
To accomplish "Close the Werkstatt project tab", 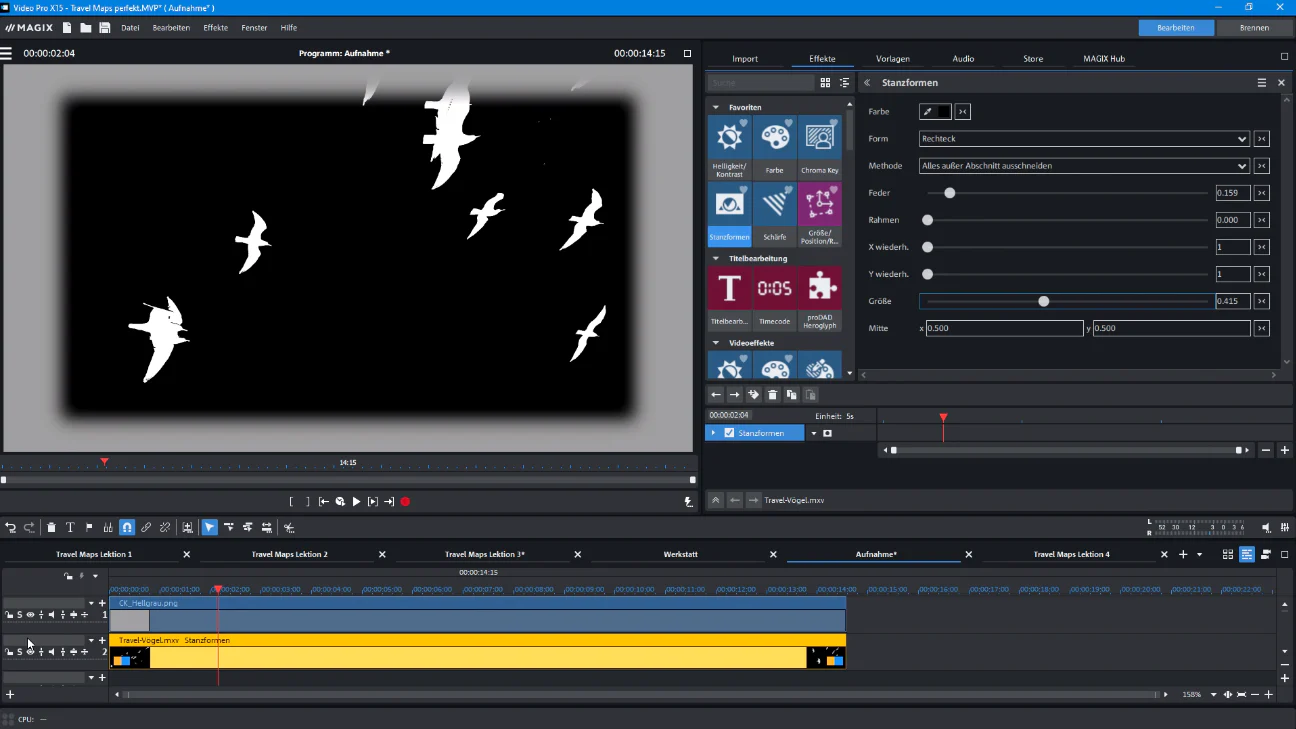I will (x=773, y=554).
